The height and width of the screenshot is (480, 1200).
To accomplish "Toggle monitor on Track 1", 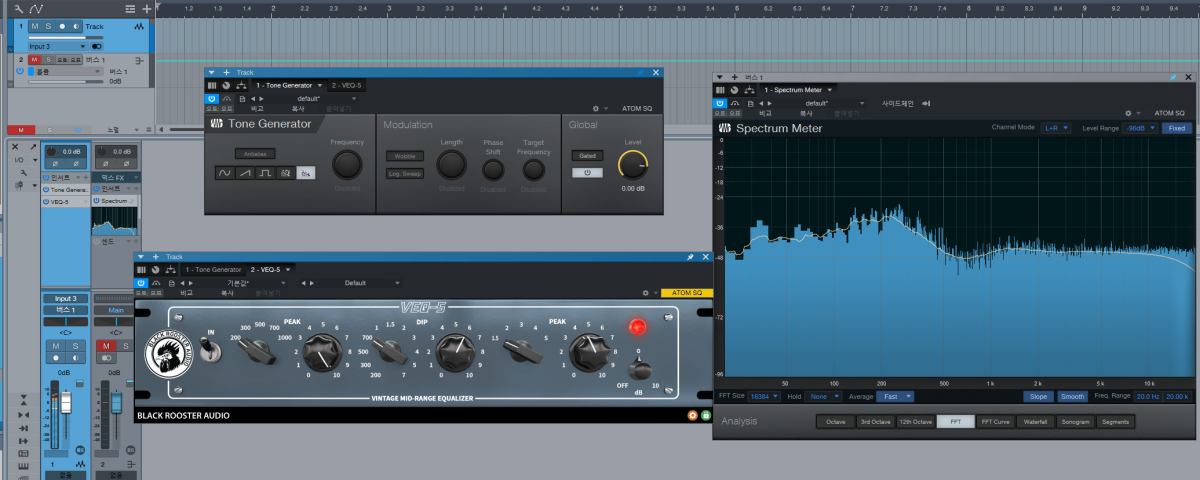I will (x=75, y=26).
